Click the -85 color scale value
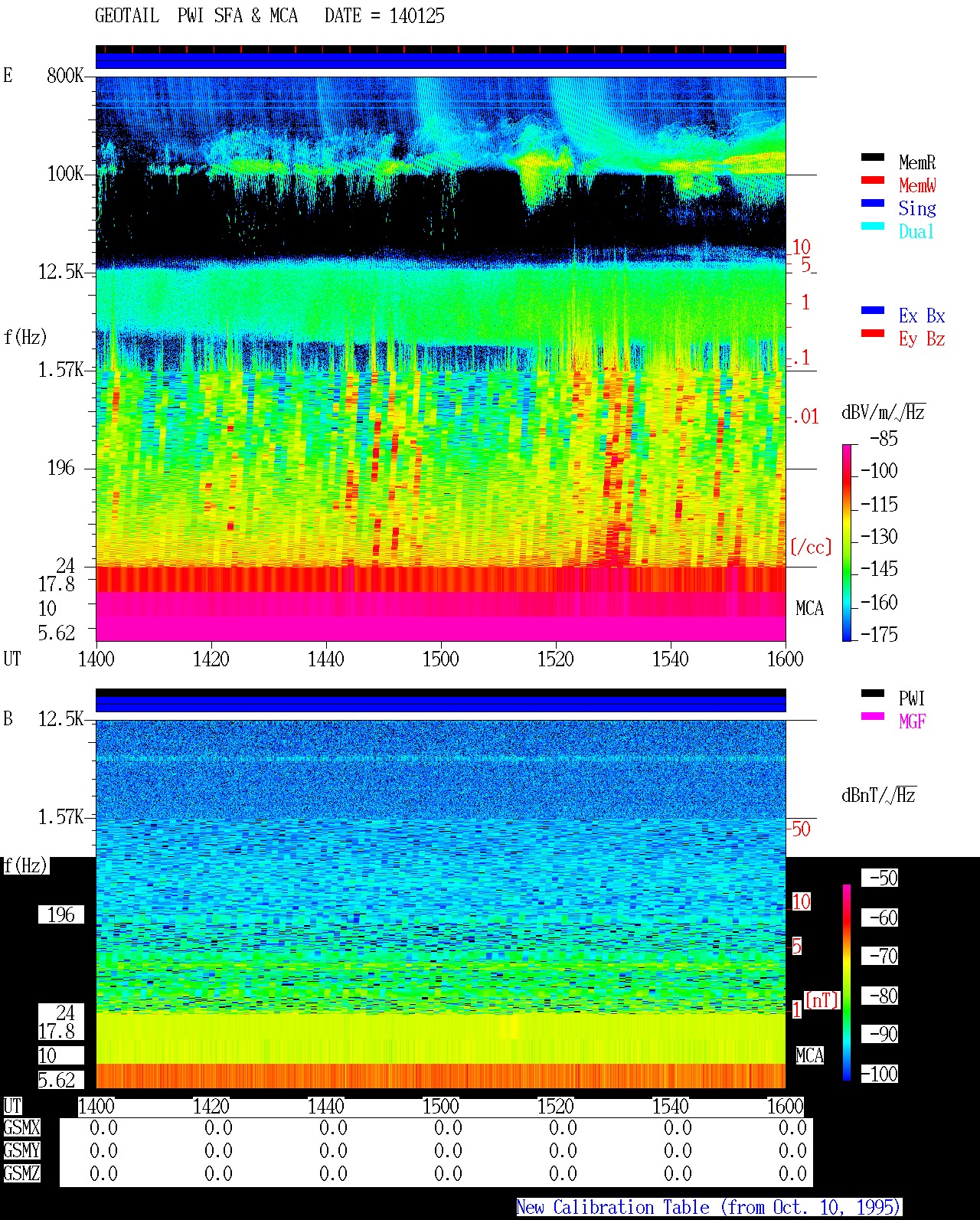 tap(884, 439)
